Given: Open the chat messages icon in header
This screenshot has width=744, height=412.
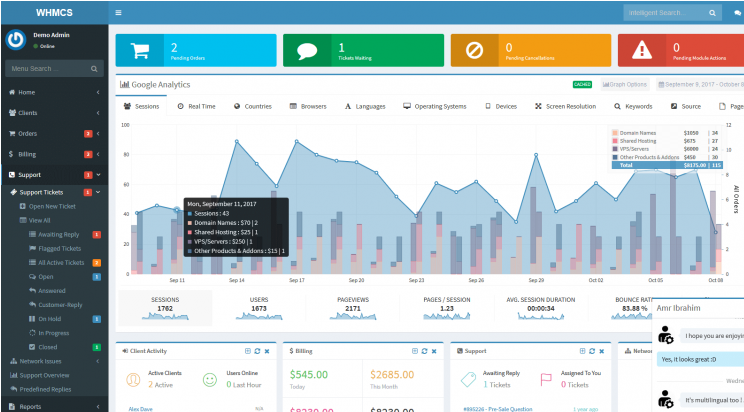Looking at the screenshot, I should coord(738,13).
